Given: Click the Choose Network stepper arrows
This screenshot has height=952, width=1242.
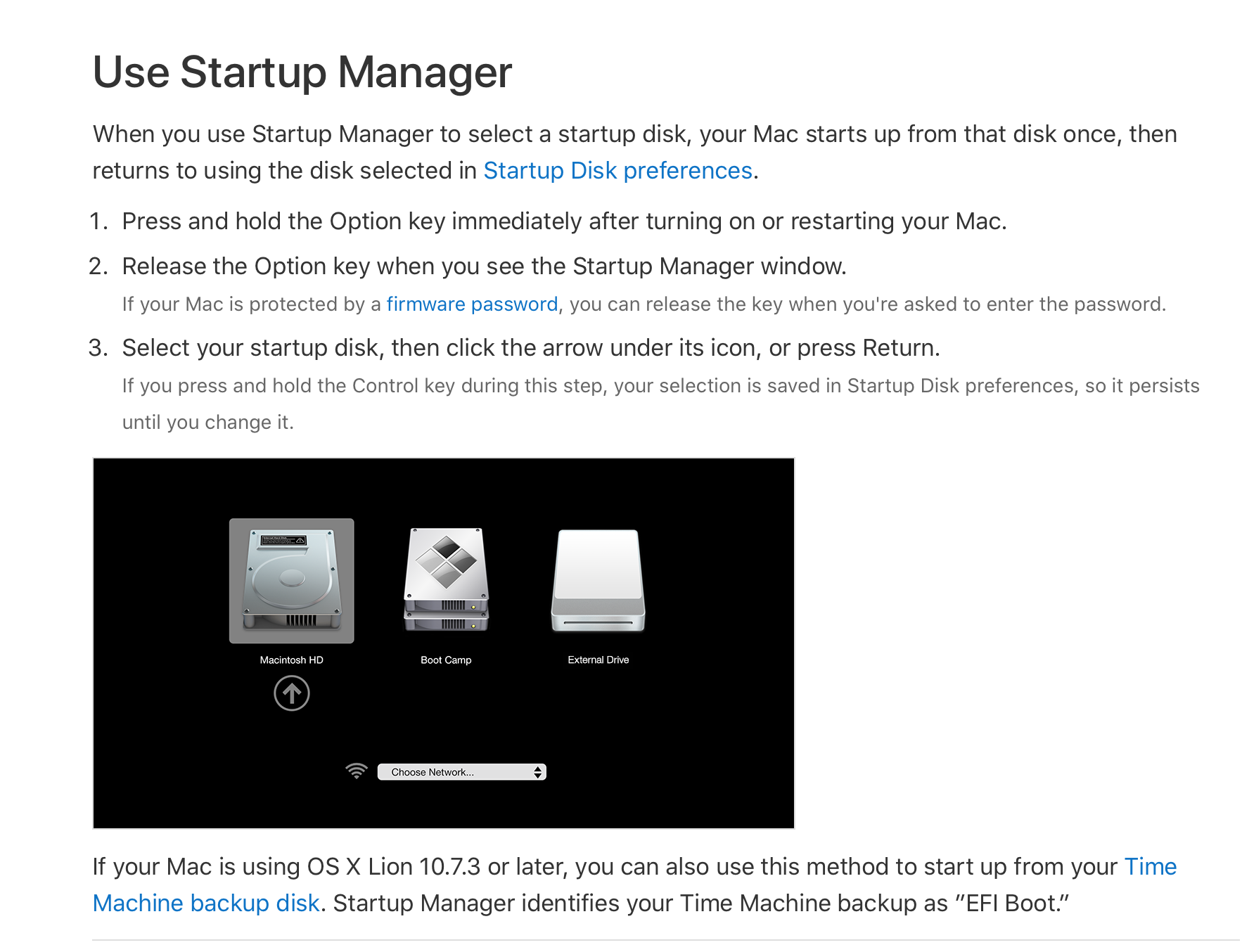Looking at the screenshot, I should (x=538, y=772).
